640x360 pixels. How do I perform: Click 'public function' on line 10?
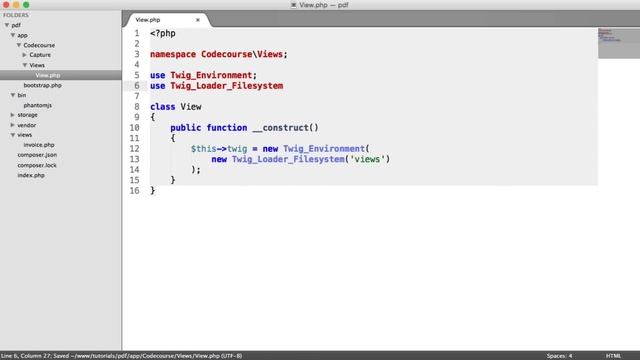click(x=209, y=128)
